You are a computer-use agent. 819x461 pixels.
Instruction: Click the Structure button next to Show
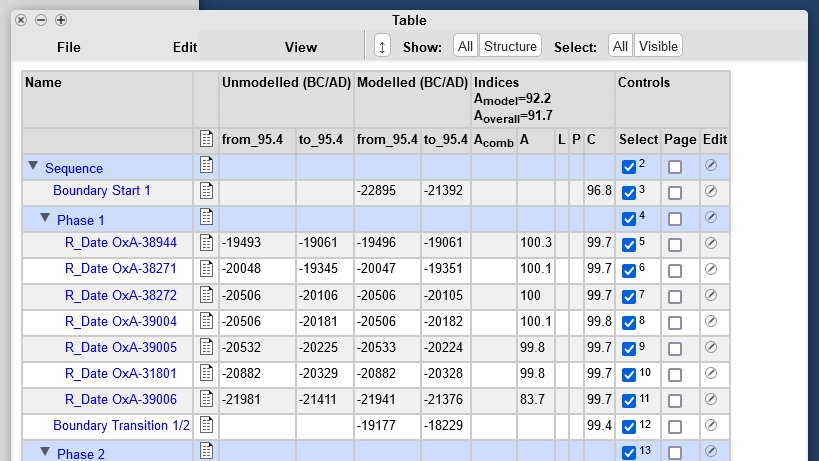(510, 46)
